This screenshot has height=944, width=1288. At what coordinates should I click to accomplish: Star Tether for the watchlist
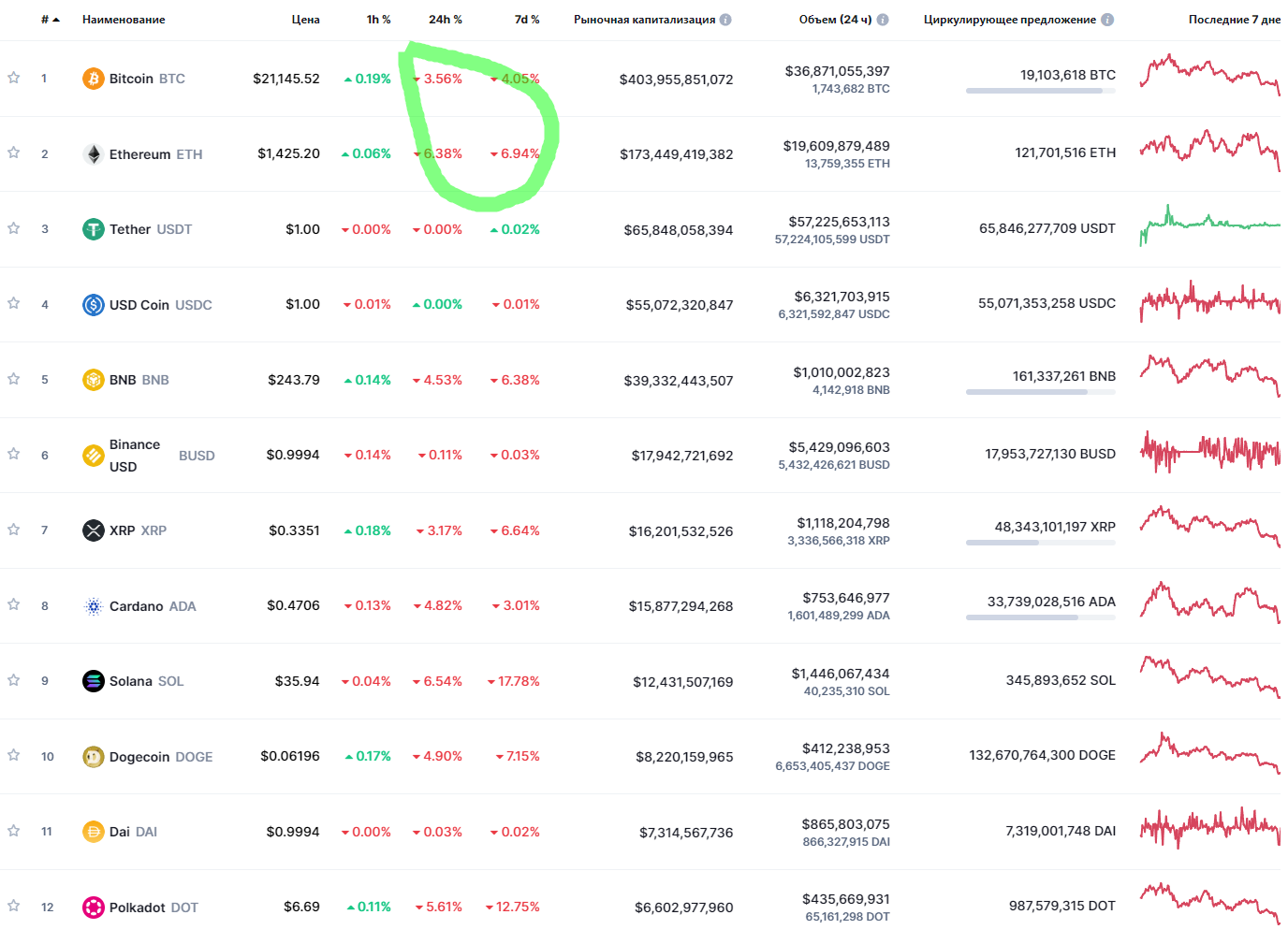[14, 228]
